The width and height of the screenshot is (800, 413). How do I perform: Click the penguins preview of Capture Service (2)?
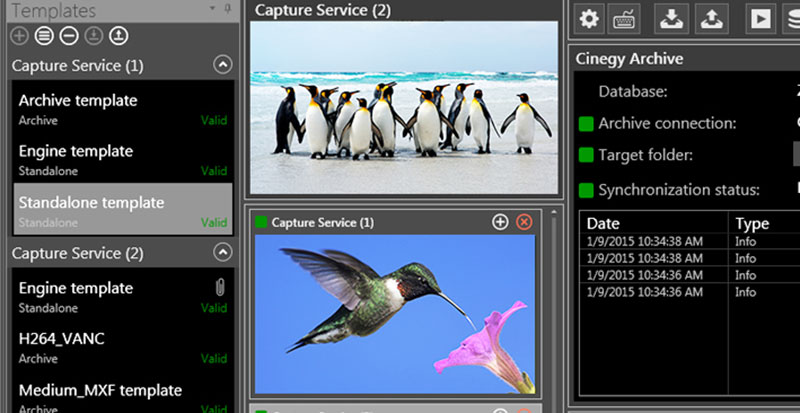click(x=404, y=107)
